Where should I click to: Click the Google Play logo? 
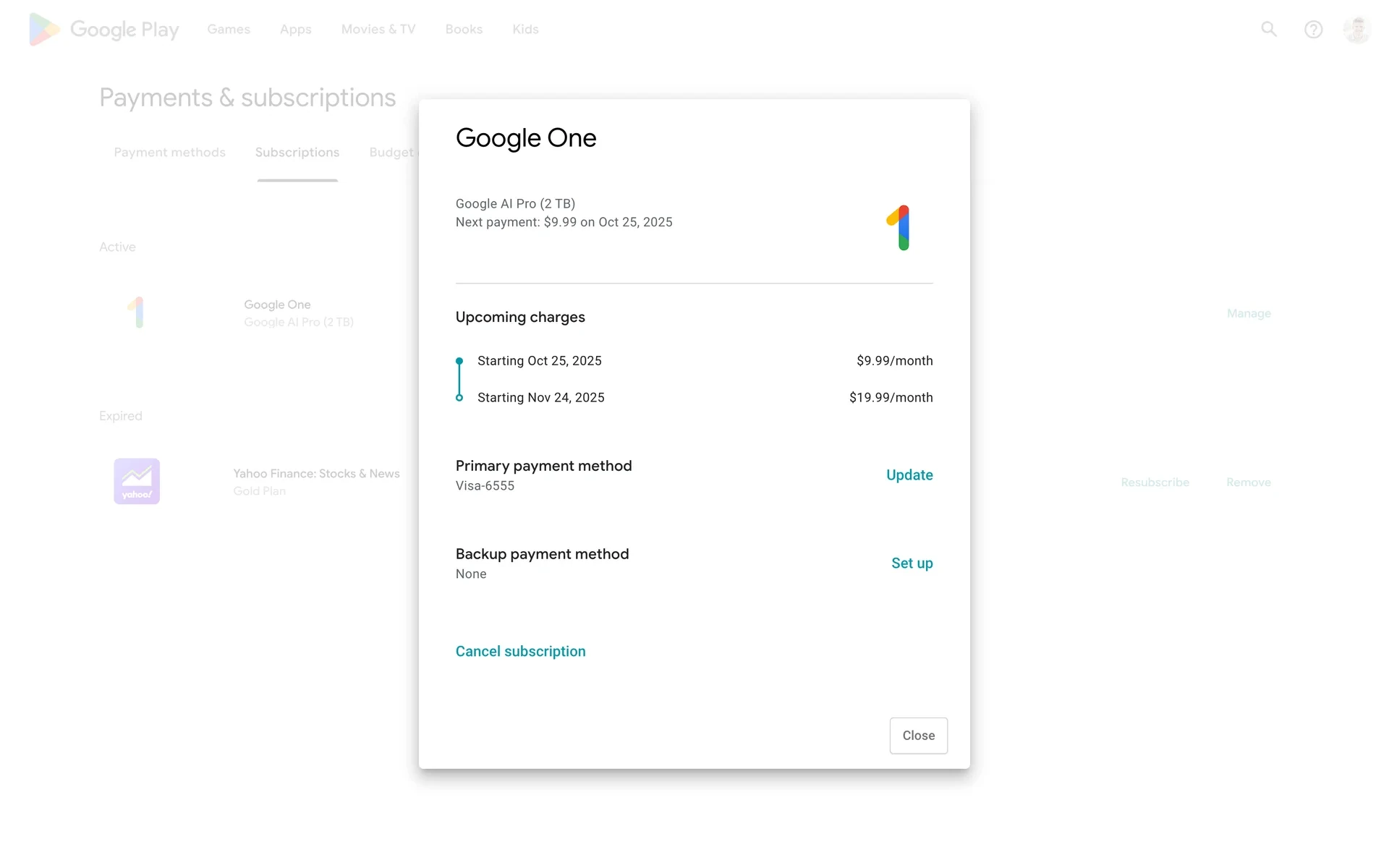[x=104, y=30]
